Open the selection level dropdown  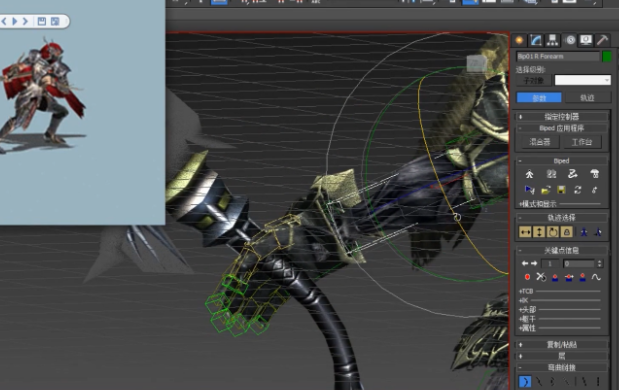582,81
